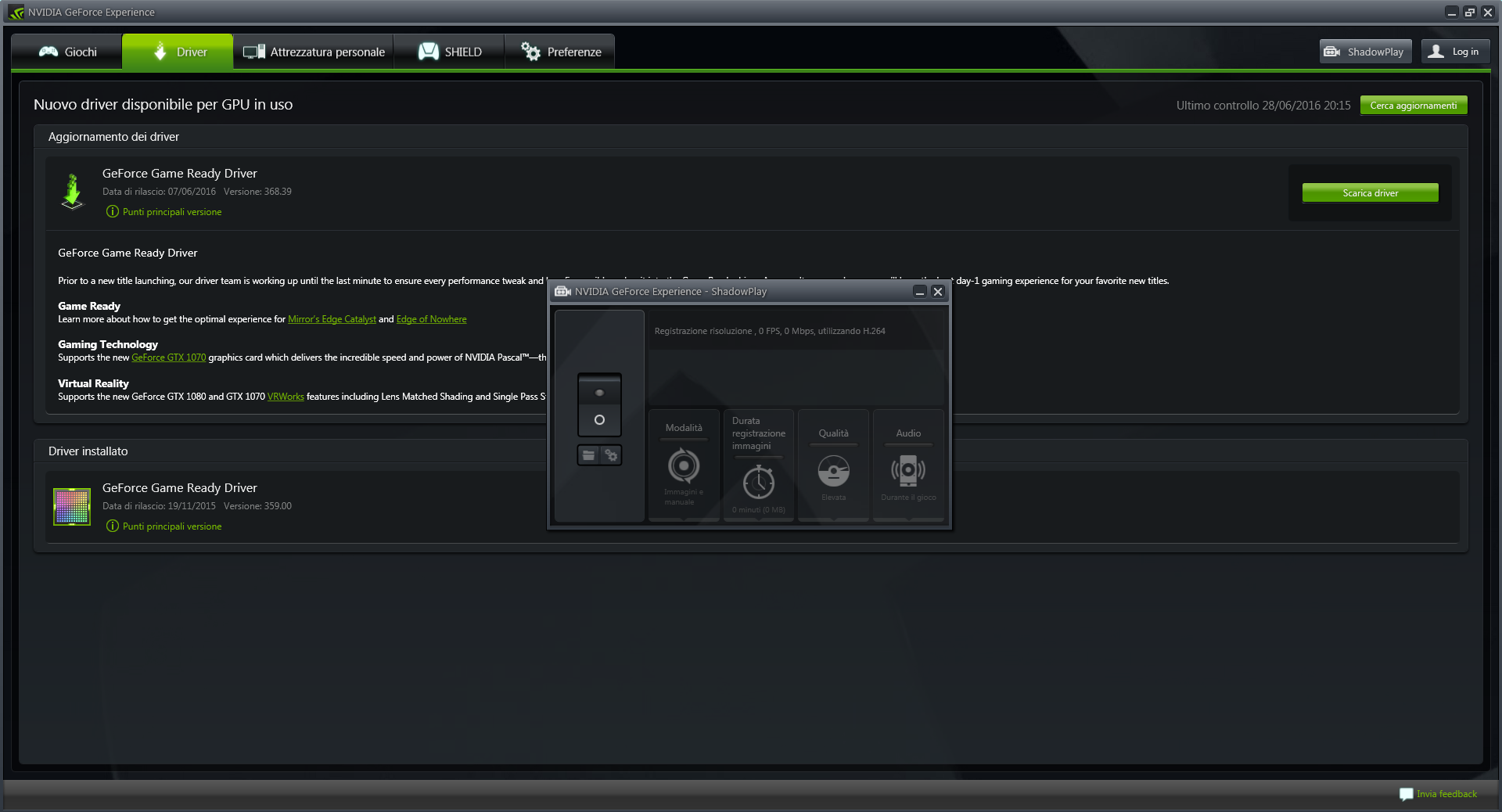Screen dimensions: 1502x812
Task: Open the Giochi tab
Action: click(67, 52)
